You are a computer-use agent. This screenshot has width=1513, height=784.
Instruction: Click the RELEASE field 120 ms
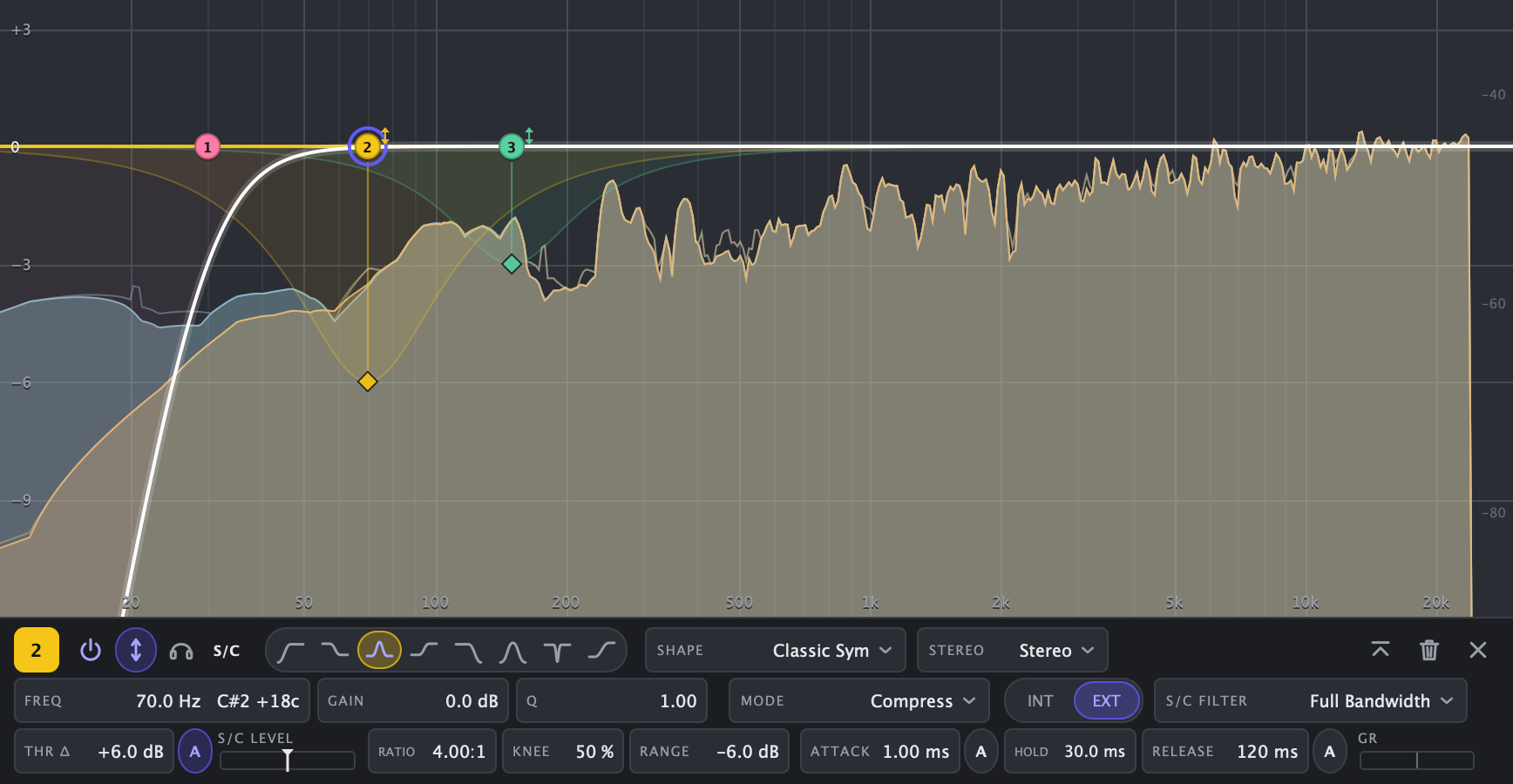1225,752
